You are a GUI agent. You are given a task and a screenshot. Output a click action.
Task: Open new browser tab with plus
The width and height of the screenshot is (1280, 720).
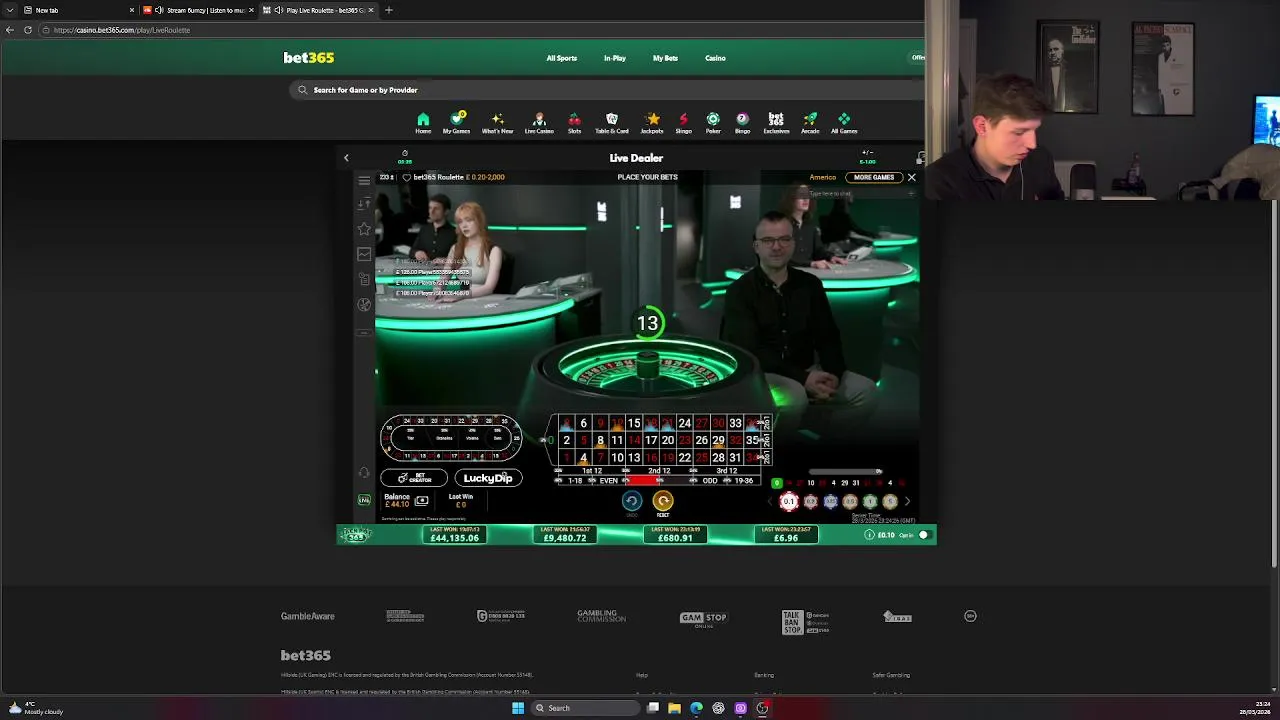pyautogui.click(x=389, y=10)
